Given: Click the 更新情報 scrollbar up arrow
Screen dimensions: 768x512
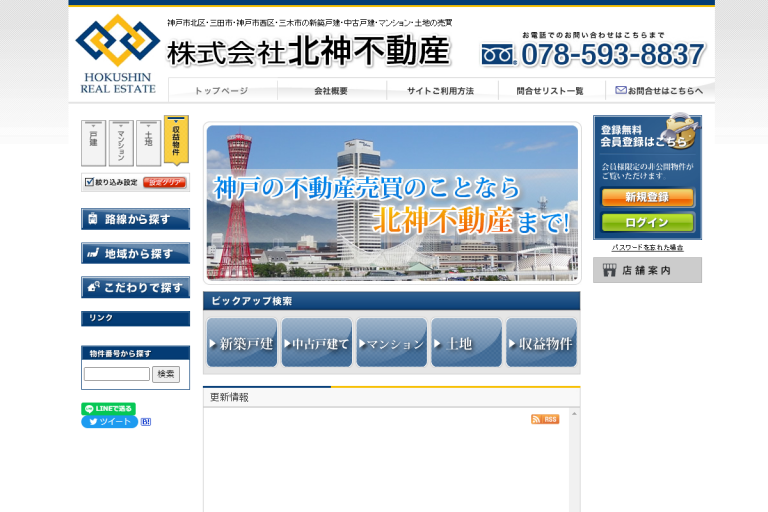Looking at the screenshot, I should pyautogui.click(x=575, y=414).
